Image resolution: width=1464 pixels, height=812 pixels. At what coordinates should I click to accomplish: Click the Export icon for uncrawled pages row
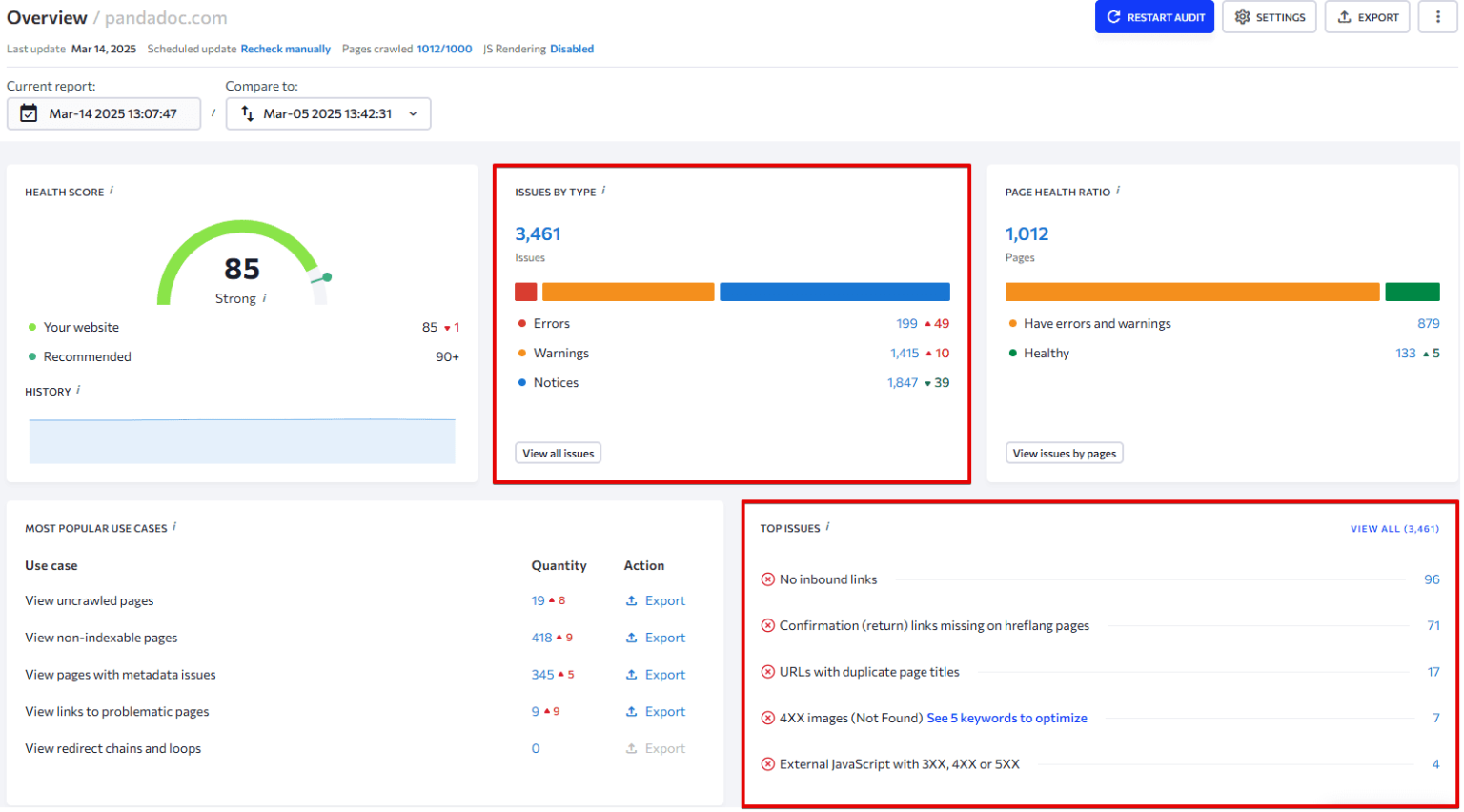pos(630,600)
